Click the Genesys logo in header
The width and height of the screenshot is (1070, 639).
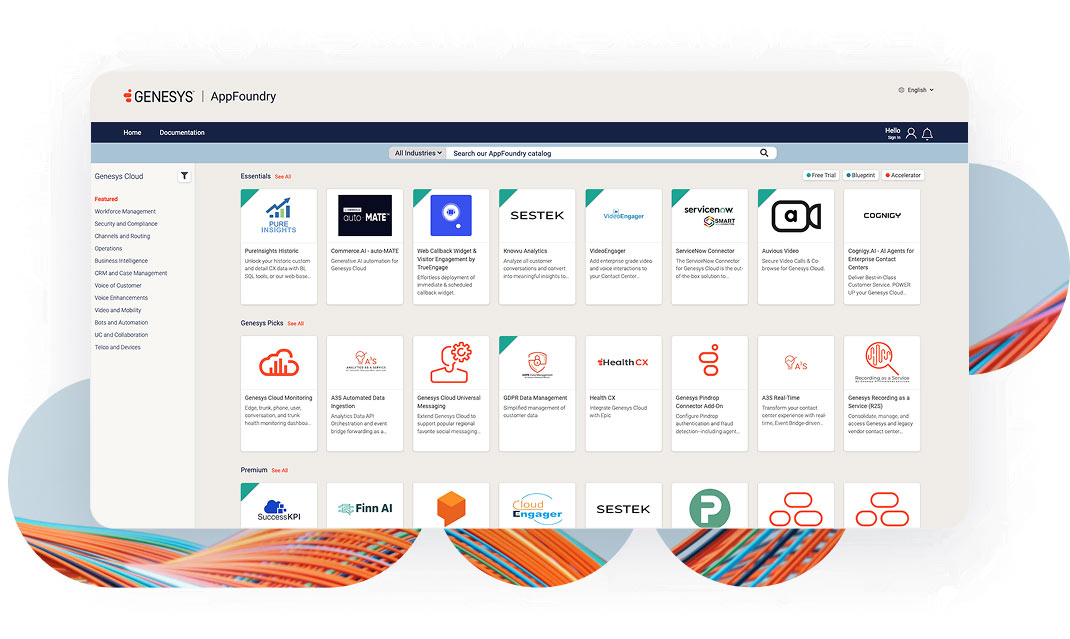point(159,96)
